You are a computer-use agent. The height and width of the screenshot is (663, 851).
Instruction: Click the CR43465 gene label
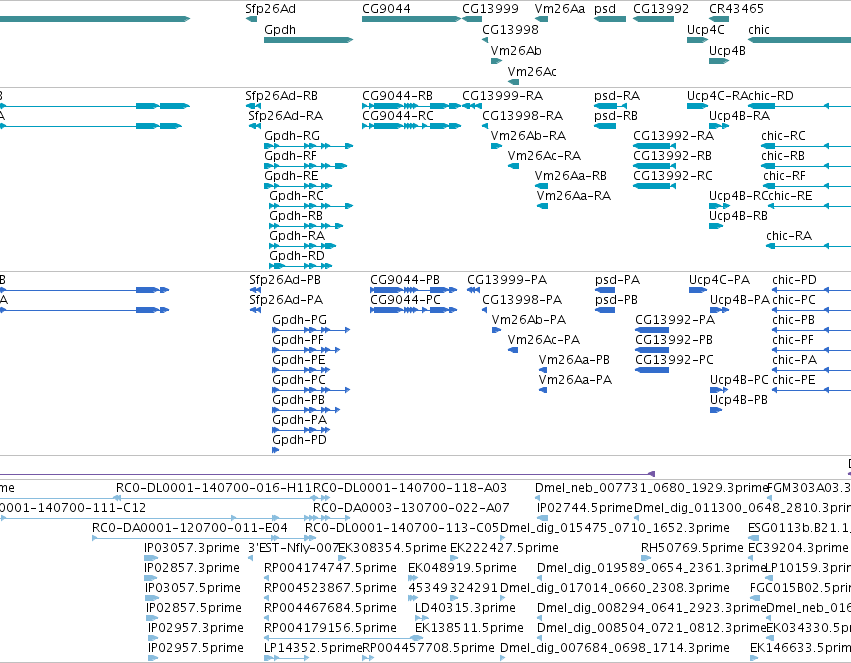click(x=736, y=9)
